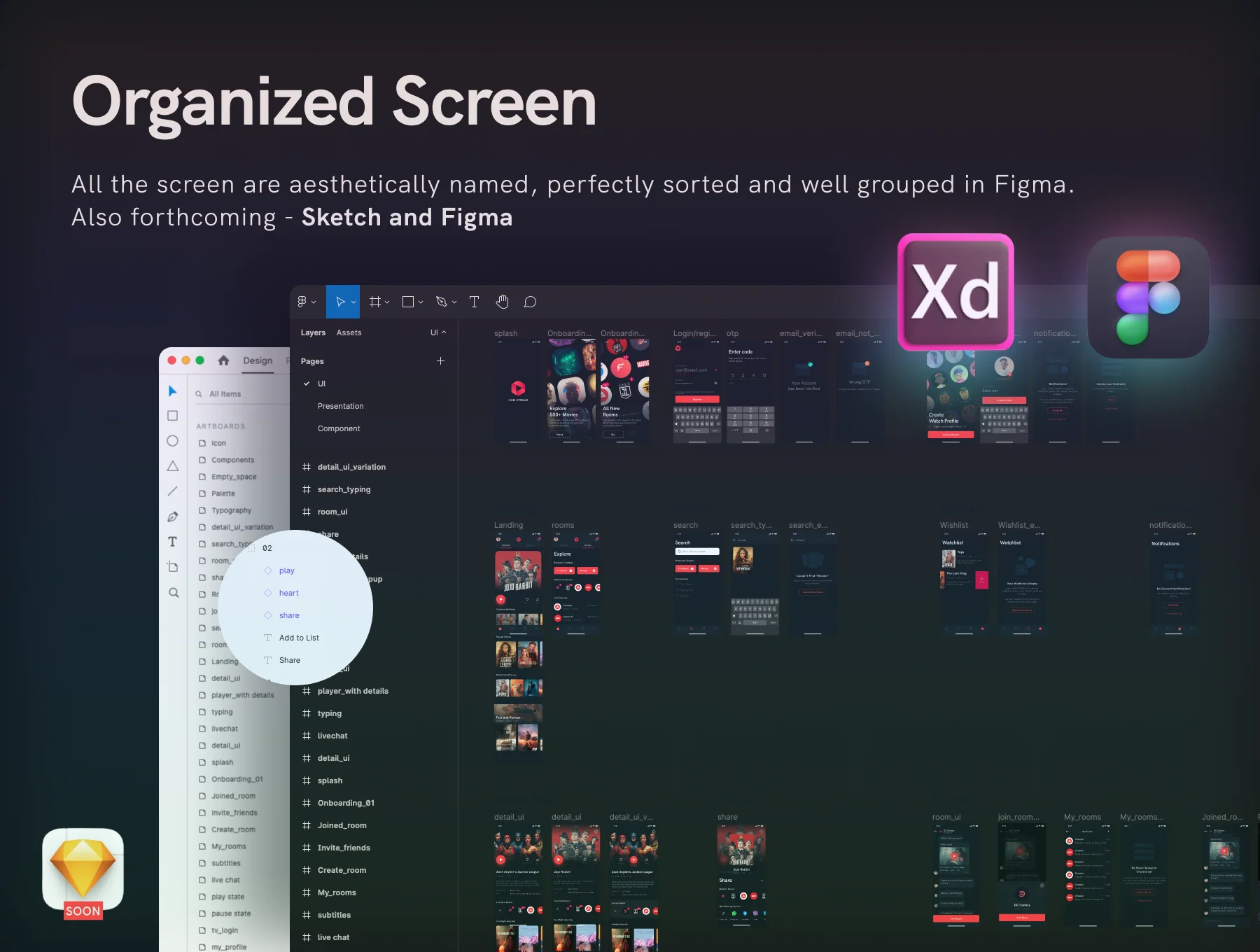Viewport: 1260px width, 952px height.
Task: Choose the Rectangle shape tool in Figma
Action: click(x=408, y=302)
